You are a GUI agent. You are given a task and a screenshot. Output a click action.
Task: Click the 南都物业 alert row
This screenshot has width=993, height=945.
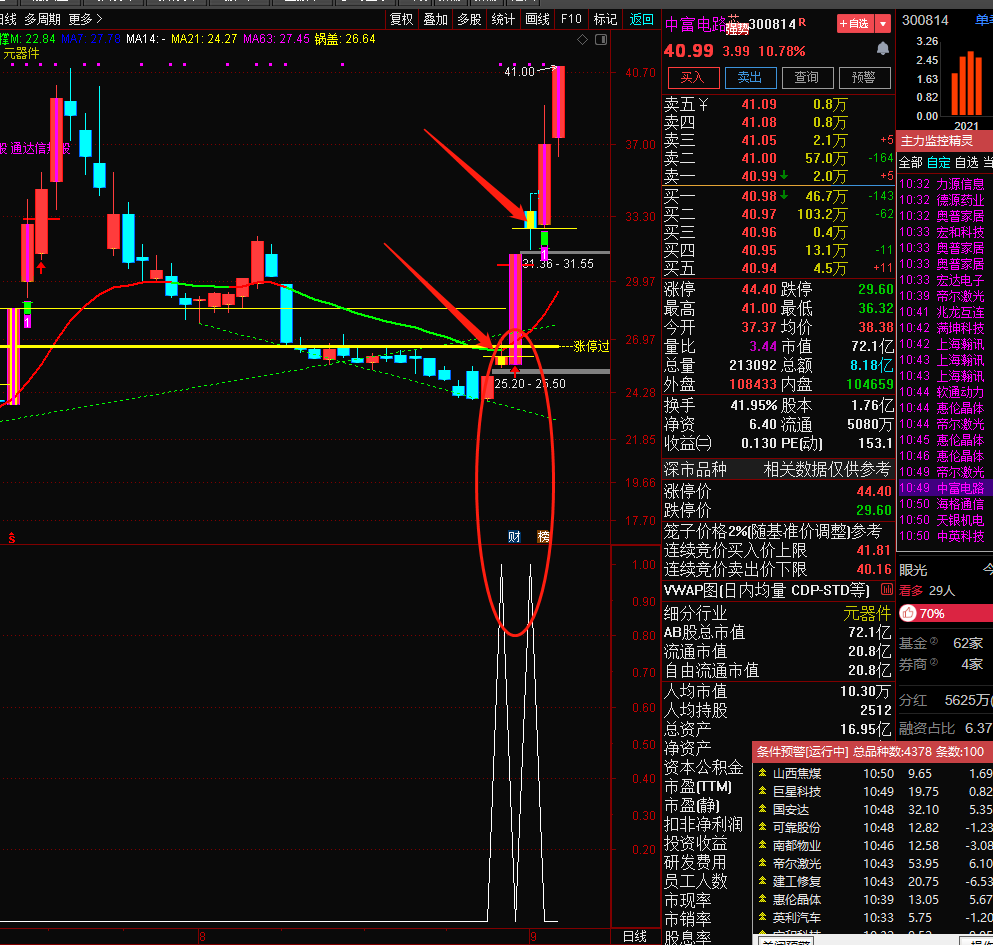click(874, 845)
